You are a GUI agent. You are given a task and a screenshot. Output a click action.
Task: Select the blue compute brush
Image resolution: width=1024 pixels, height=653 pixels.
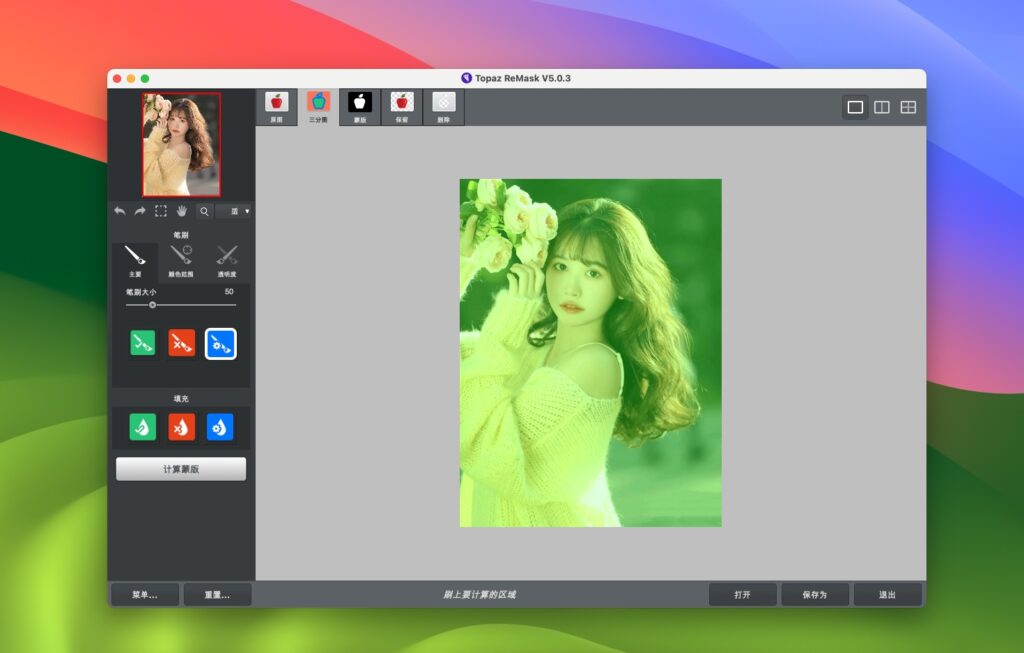[x=220, y=343]
